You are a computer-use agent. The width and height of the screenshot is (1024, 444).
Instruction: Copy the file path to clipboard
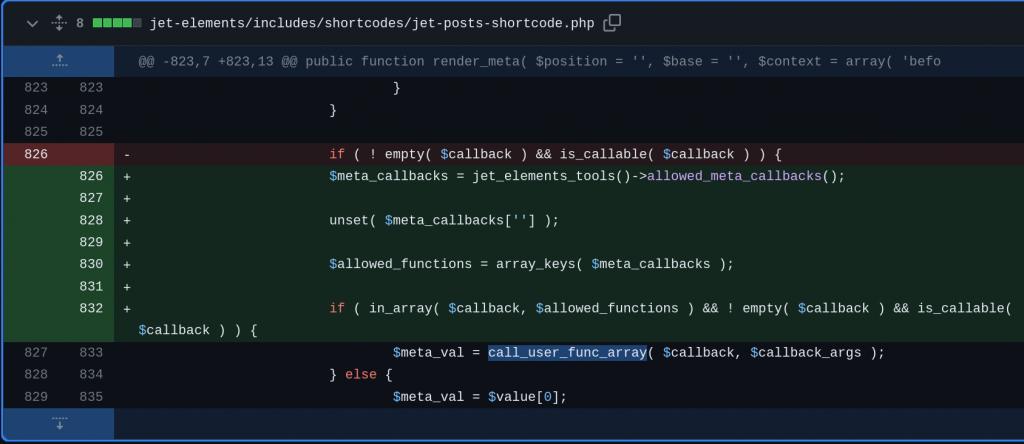pyautogui.click(x=612, y=22)
